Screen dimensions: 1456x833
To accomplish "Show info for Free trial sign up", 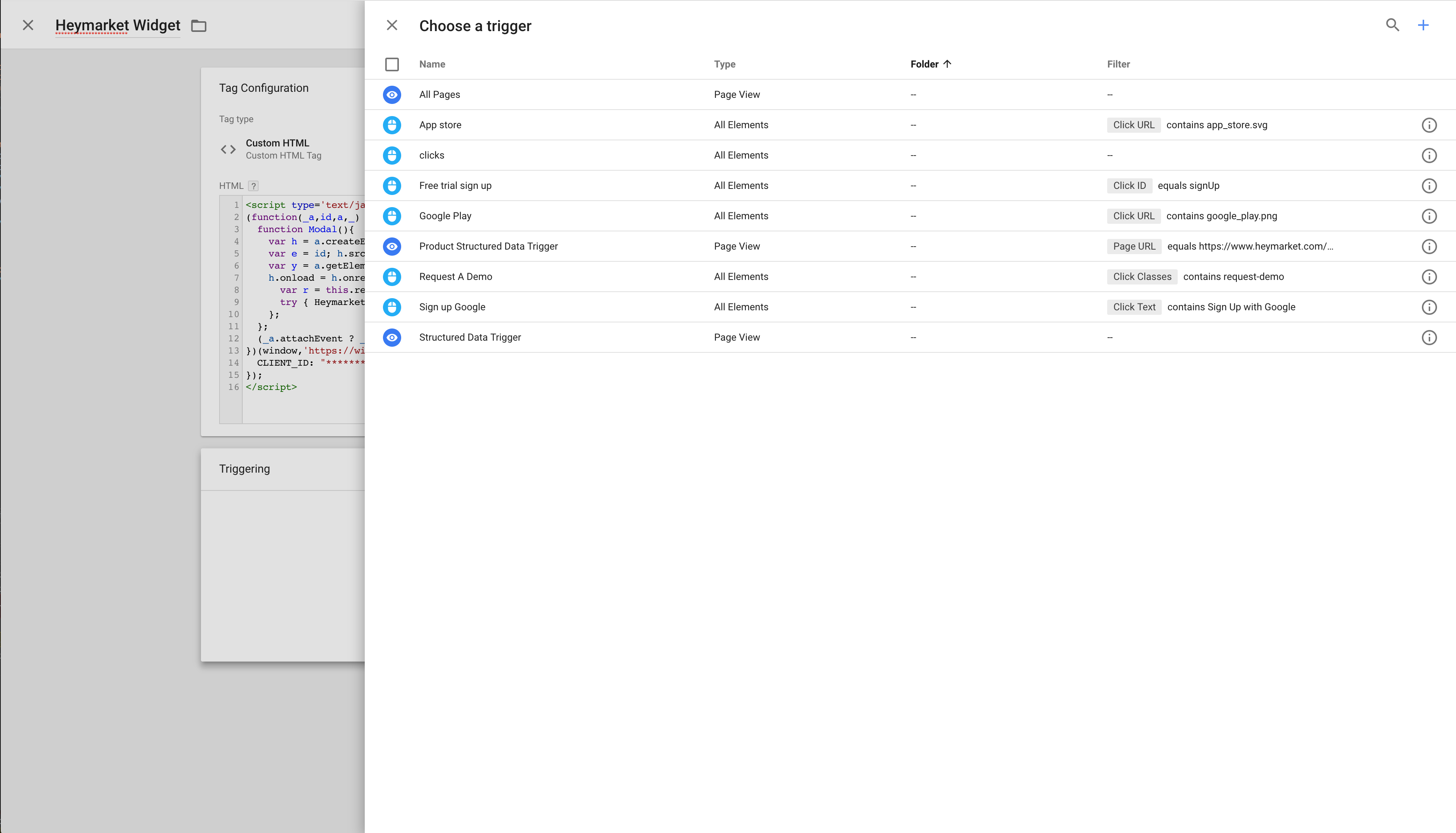I will pyautogui.click(x=1429, y=185).
